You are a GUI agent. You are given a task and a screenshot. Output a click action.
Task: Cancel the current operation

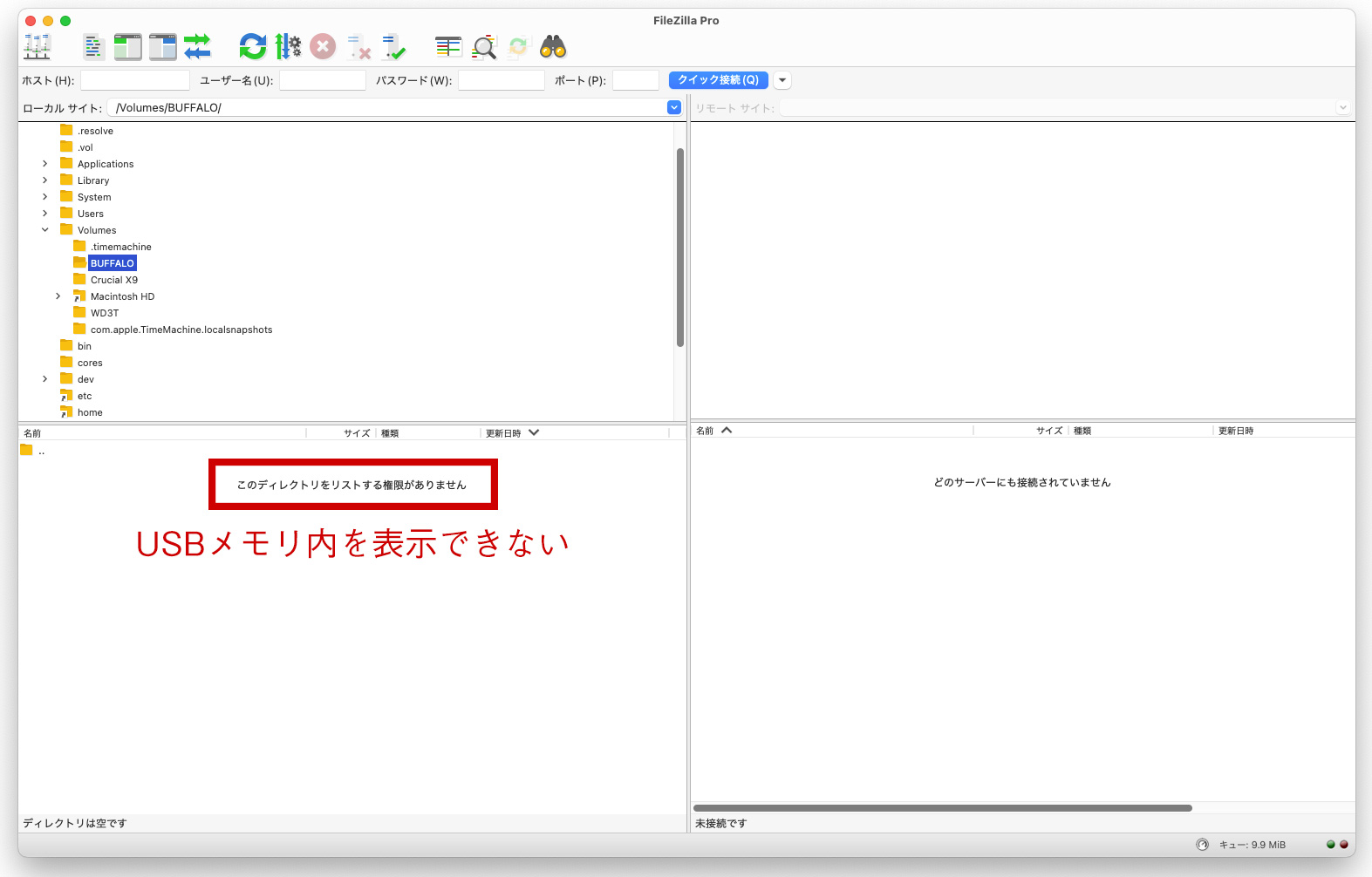(x=323, y=47)
